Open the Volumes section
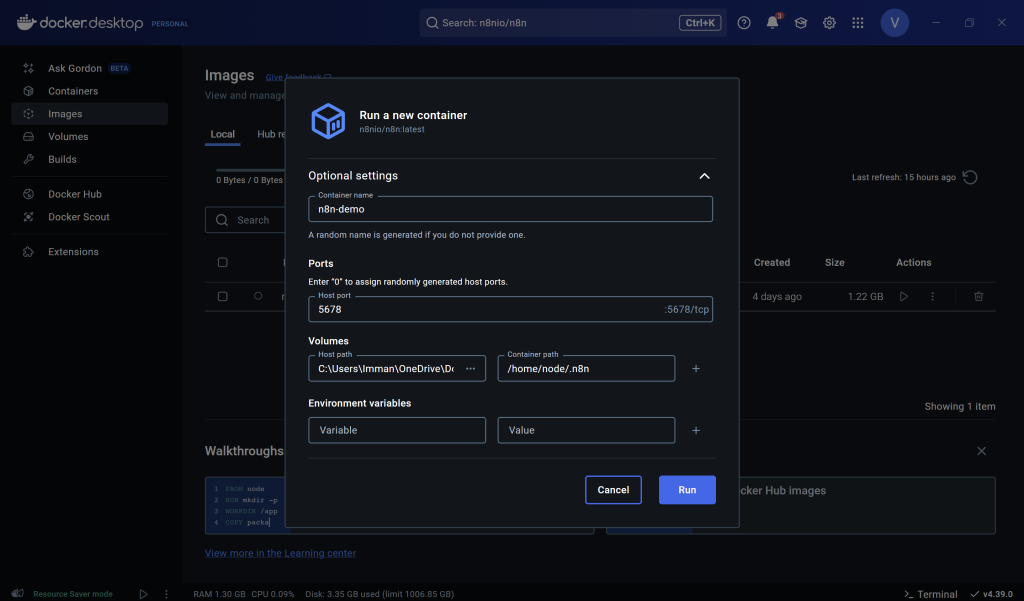 pos(89,137)
